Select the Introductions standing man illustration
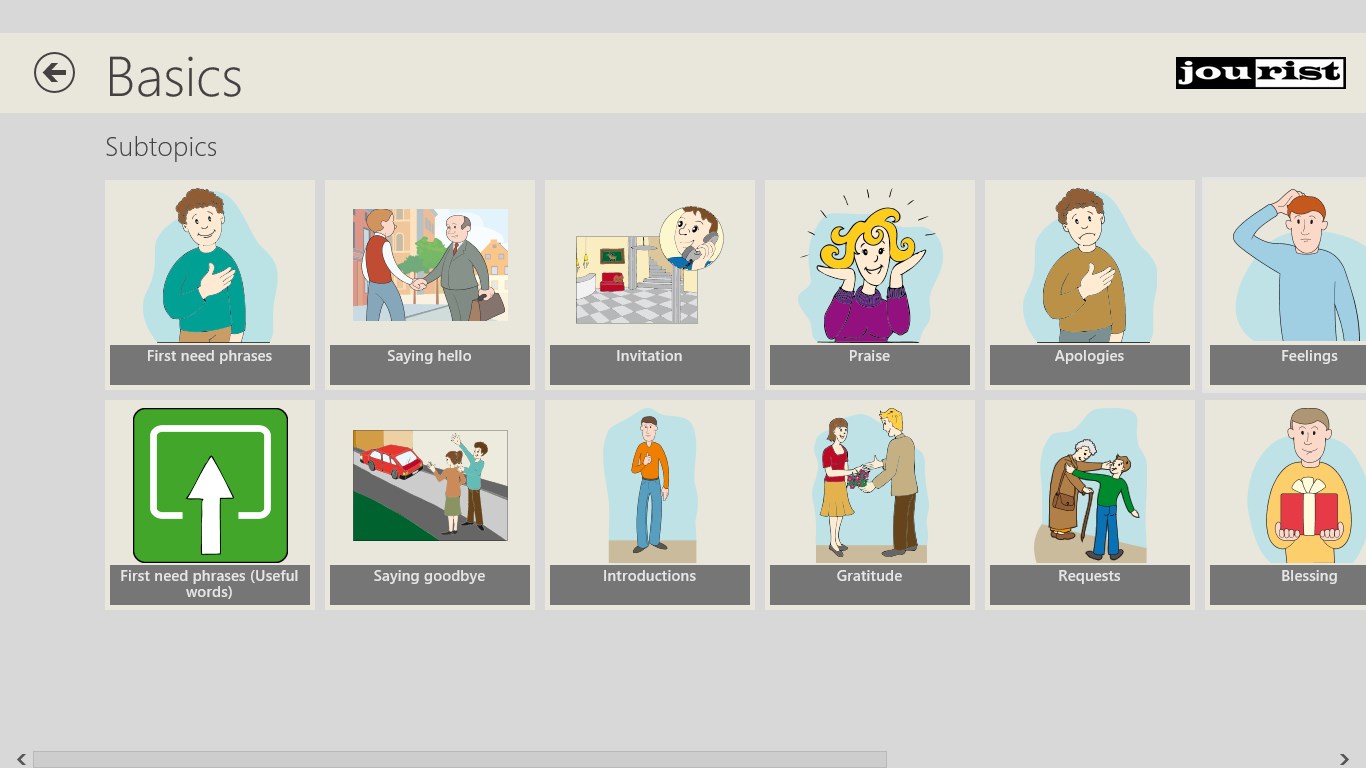Screen dimensions: 1366x768 [x=650, y=485]
